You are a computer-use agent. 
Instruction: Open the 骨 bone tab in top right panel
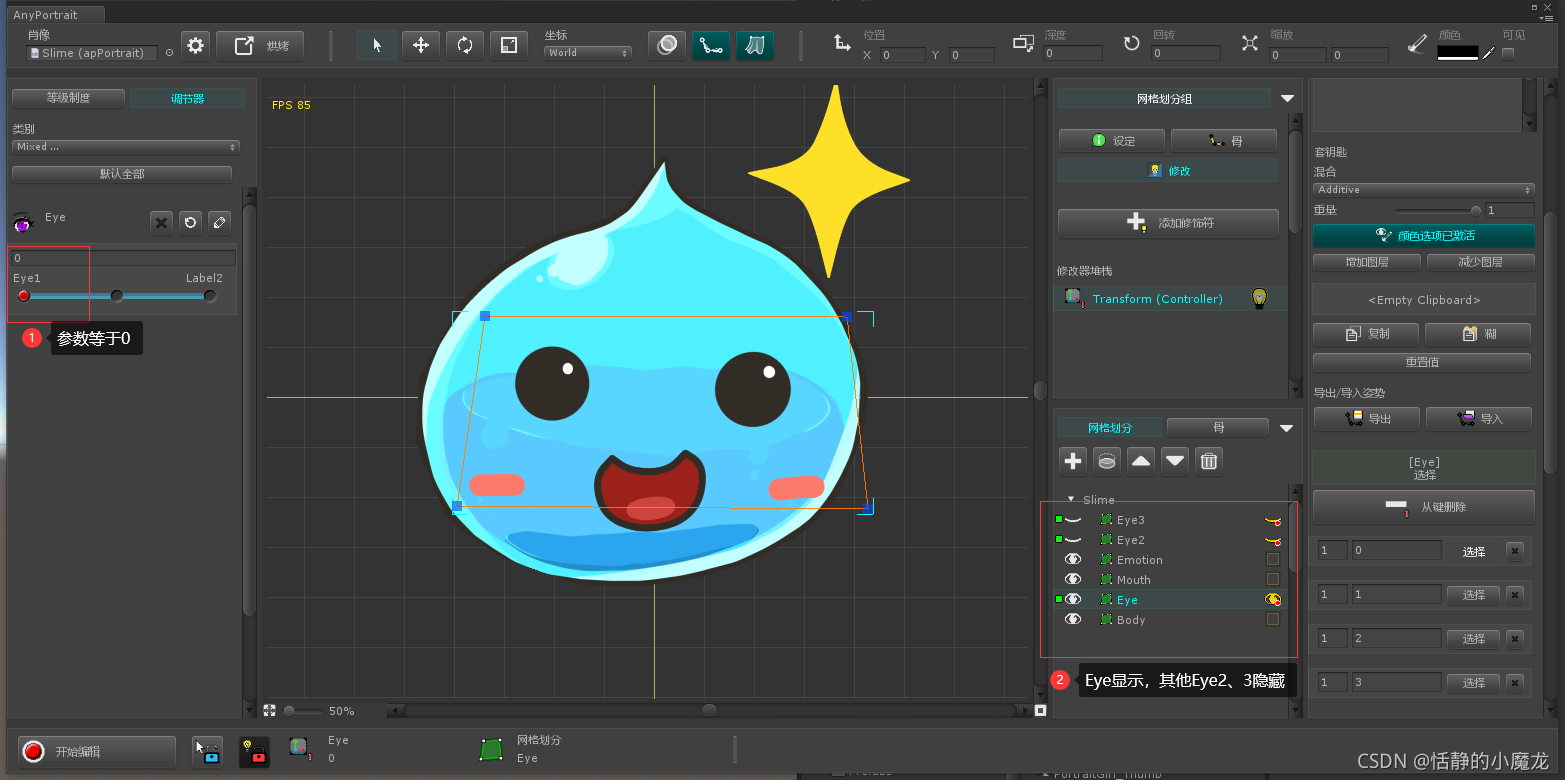1224,141
